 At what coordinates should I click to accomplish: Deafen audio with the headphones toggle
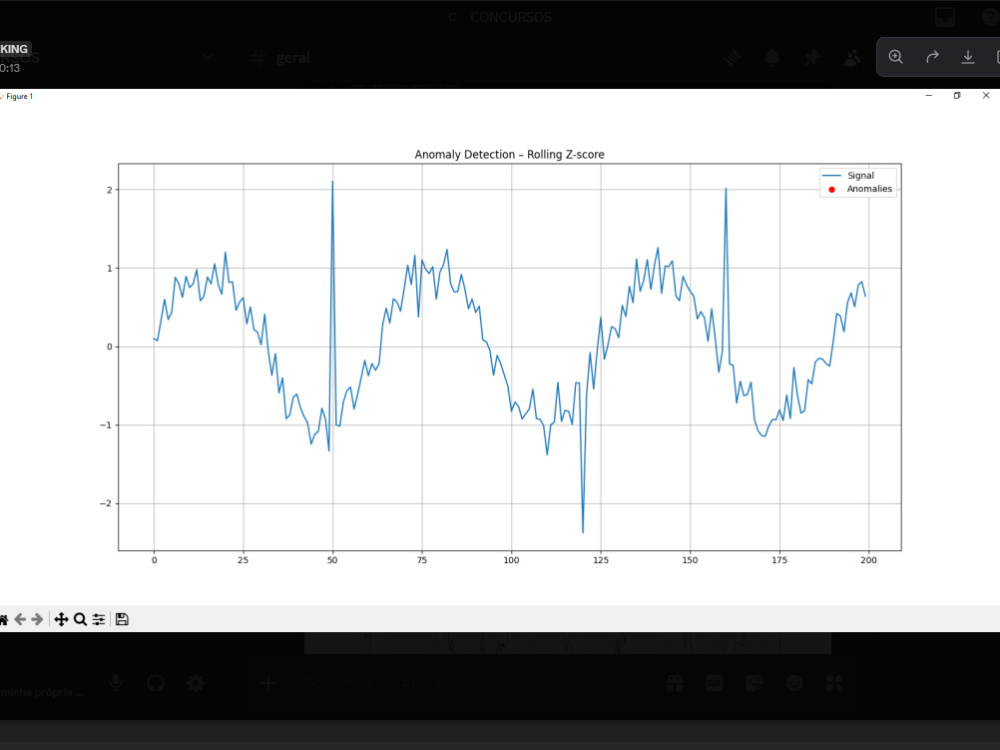point(155,683)
